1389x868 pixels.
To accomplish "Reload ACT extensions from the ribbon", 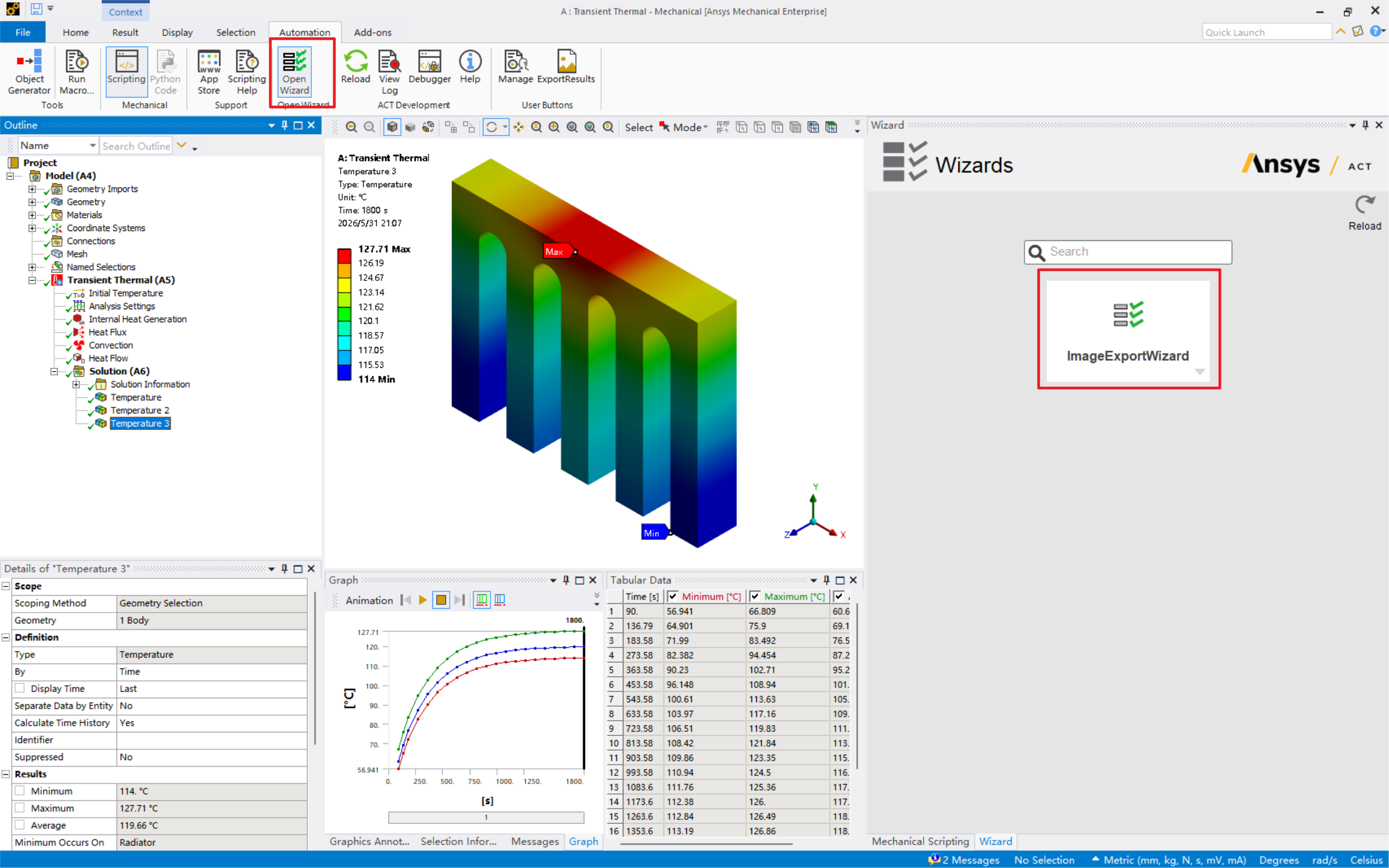I will click(x=355, y=67).
